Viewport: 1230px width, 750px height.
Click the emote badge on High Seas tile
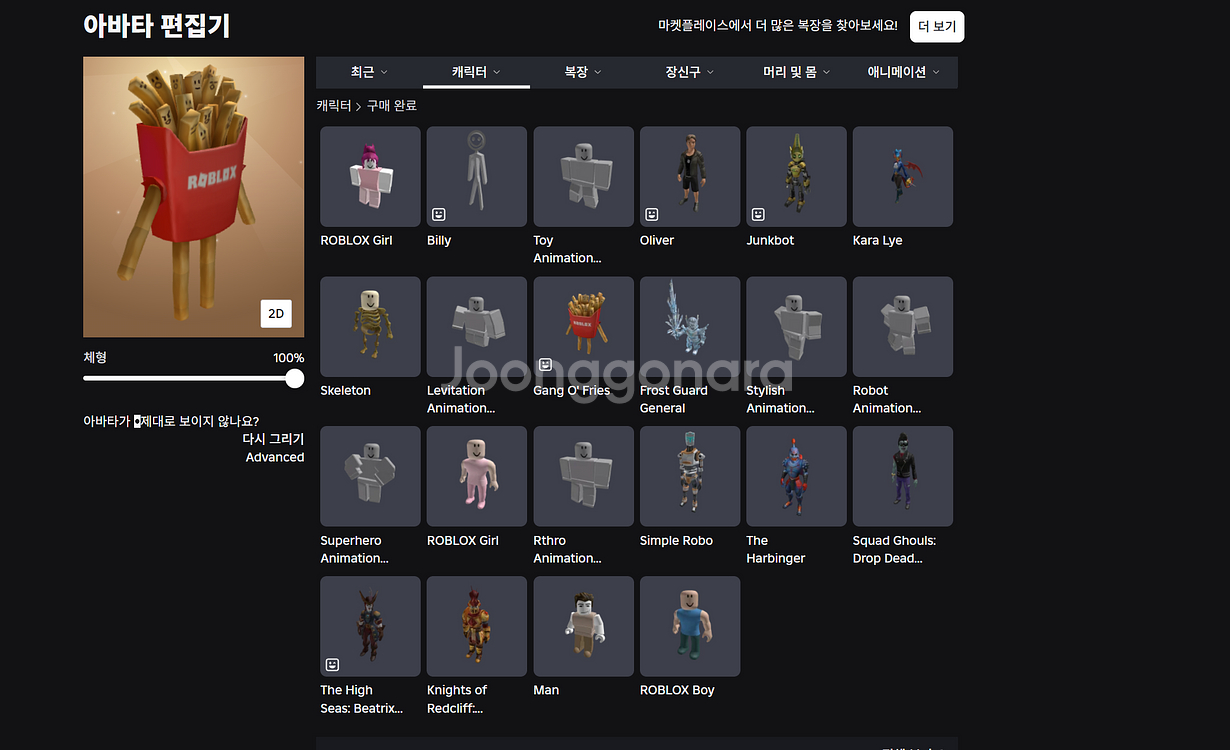click(x=332, y=665)
